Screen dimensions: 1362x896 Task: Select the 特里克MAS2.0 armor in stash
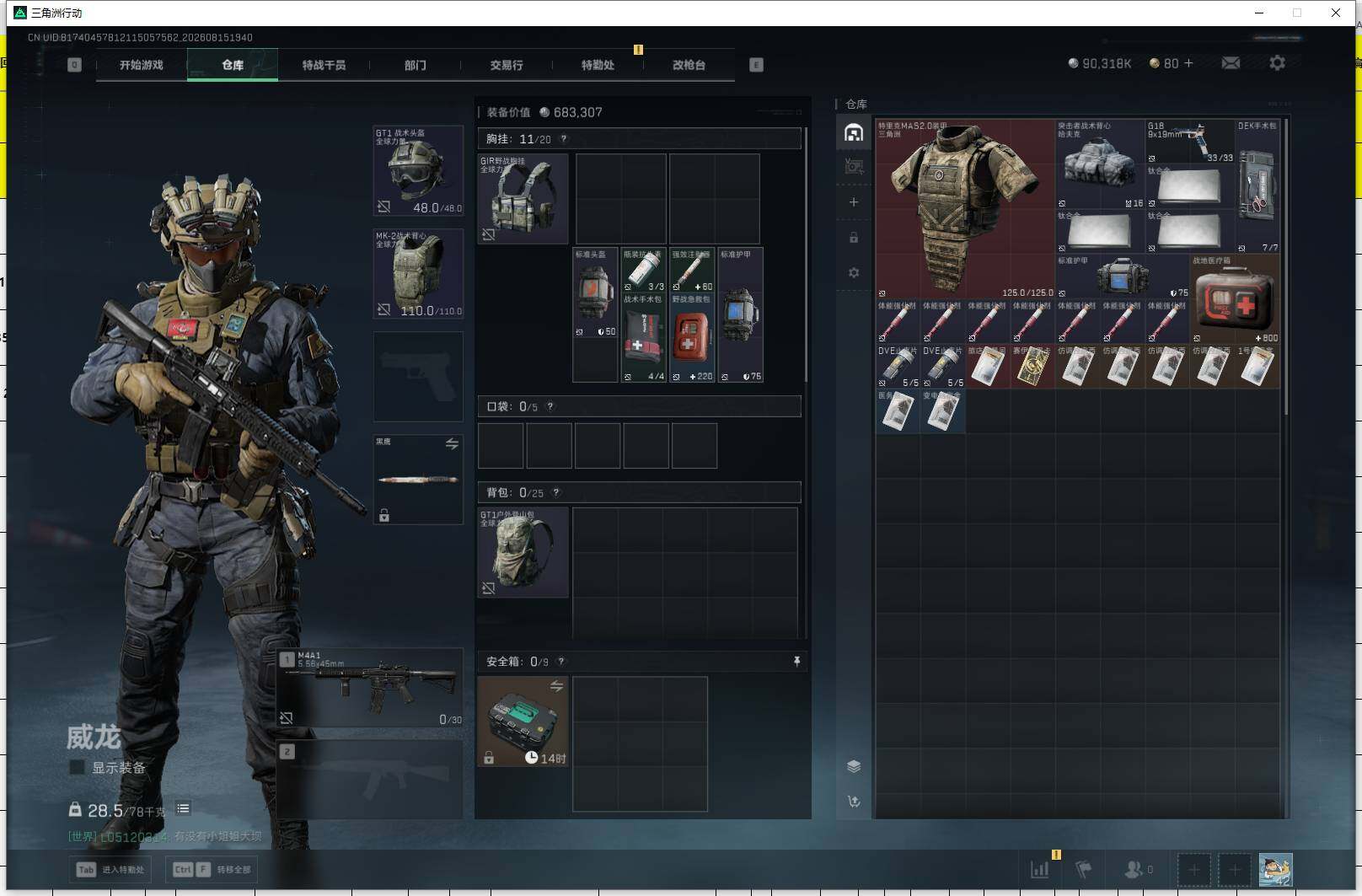tap(965, 209)
